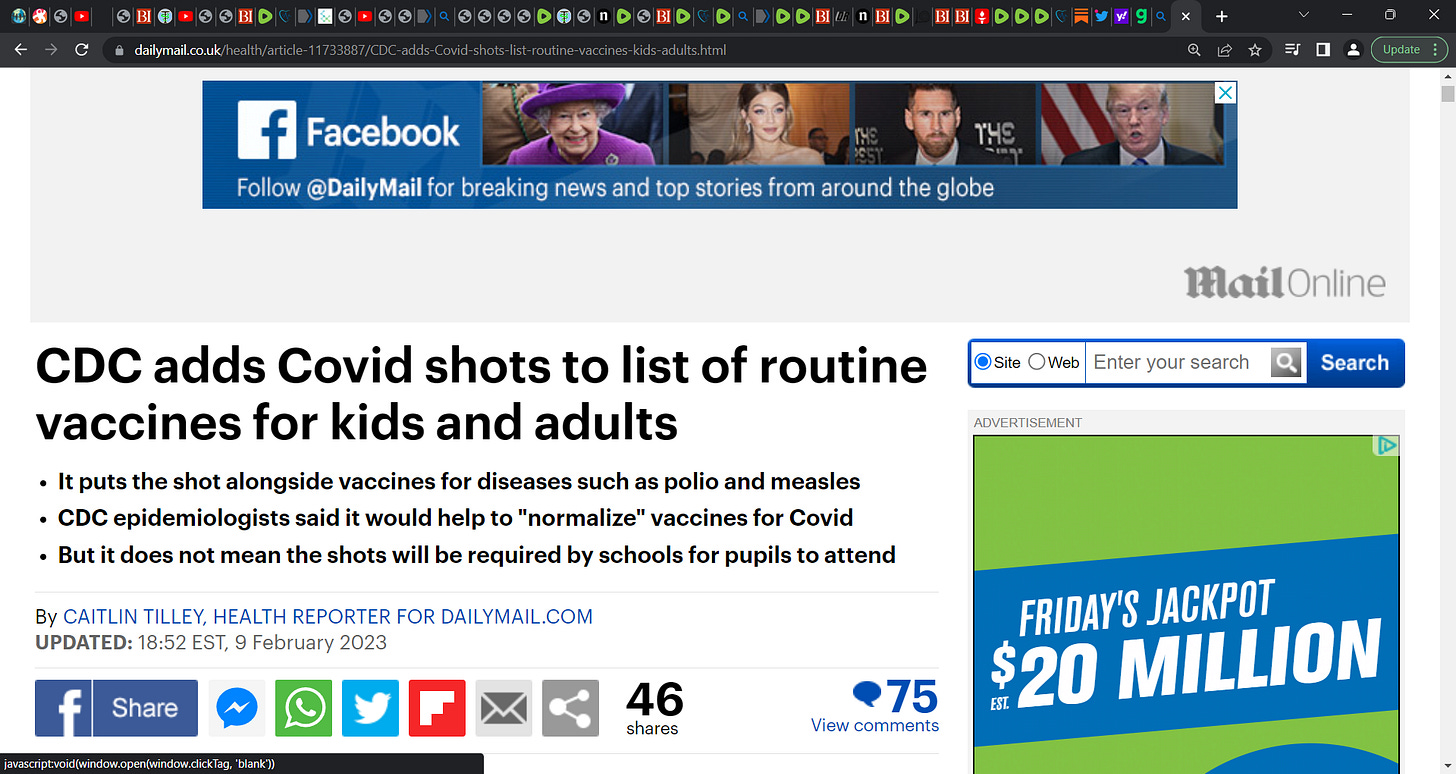1456x774 pixels.
Task: Share the article via WhatsApp
Action: (303, 708)
